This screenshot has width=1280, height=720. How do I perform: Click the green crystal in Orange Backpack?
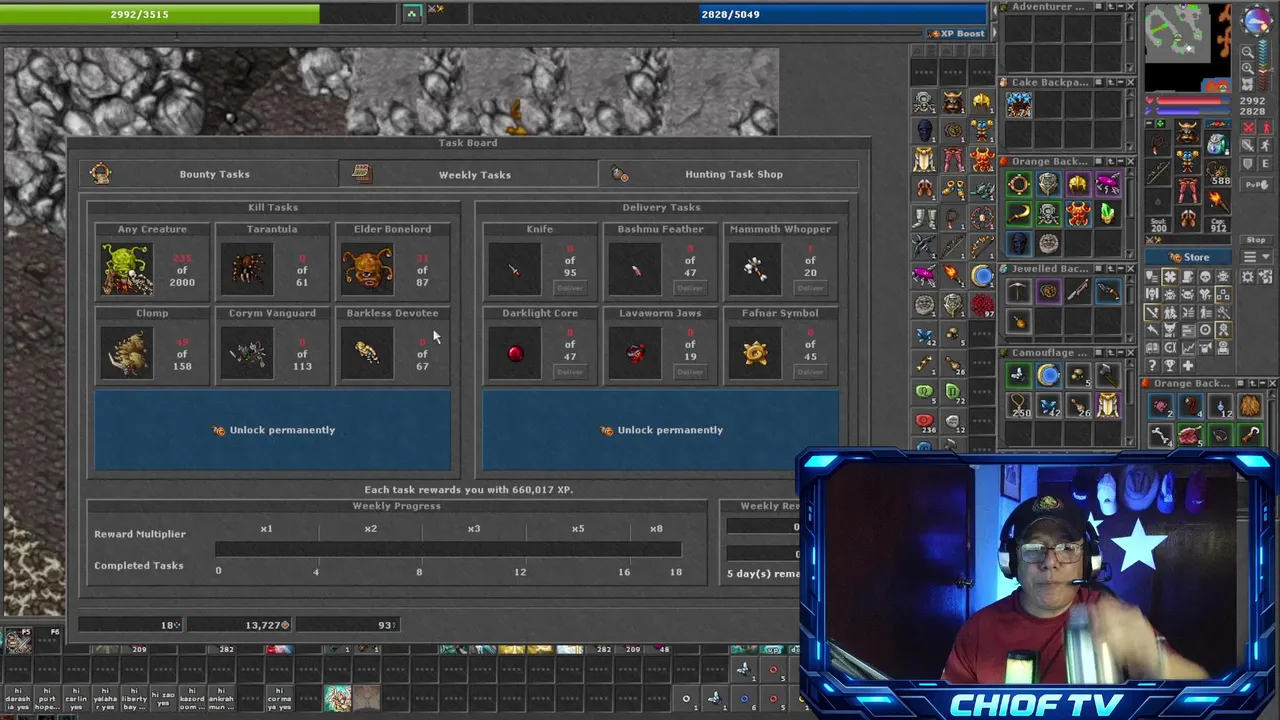click(x=1108, y=213)
